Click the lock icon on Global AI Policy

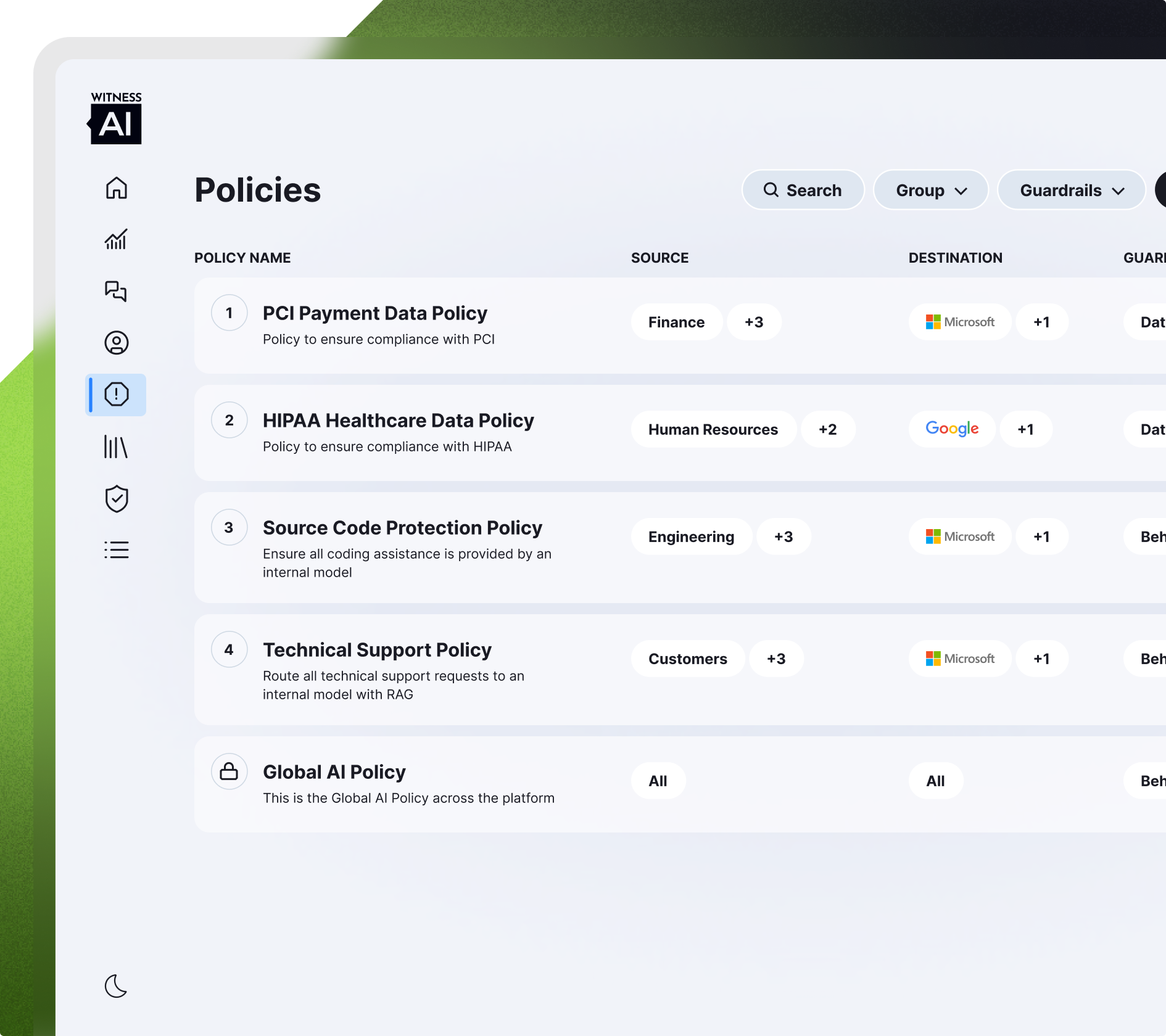coord(229,771)
